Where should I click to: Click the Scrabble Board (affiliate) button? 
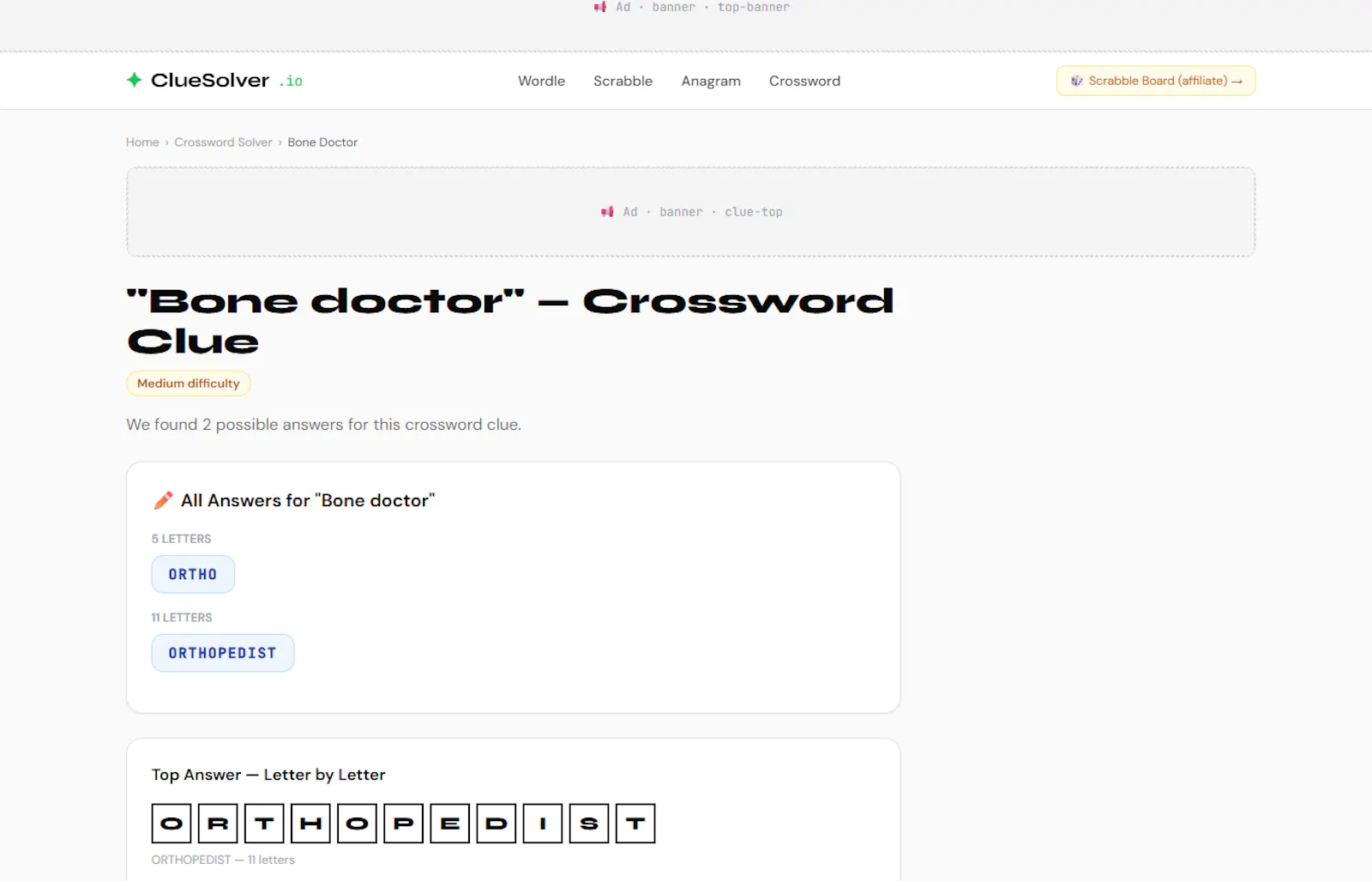click(x=1156, y=81)
